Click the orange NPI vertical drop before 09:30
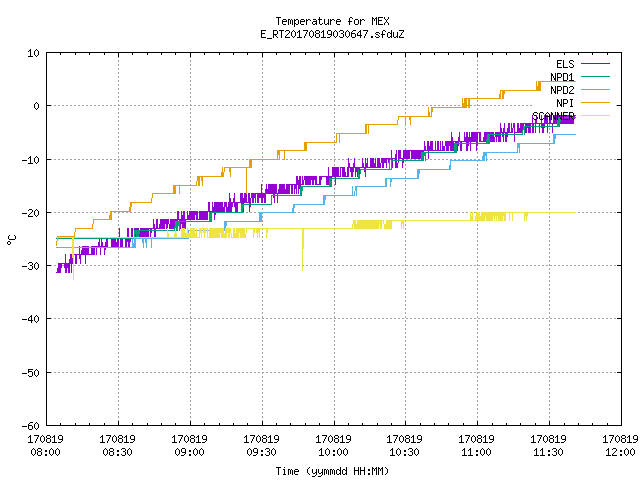The width and height of the screenshot is (640, 480). pos(247,179)
